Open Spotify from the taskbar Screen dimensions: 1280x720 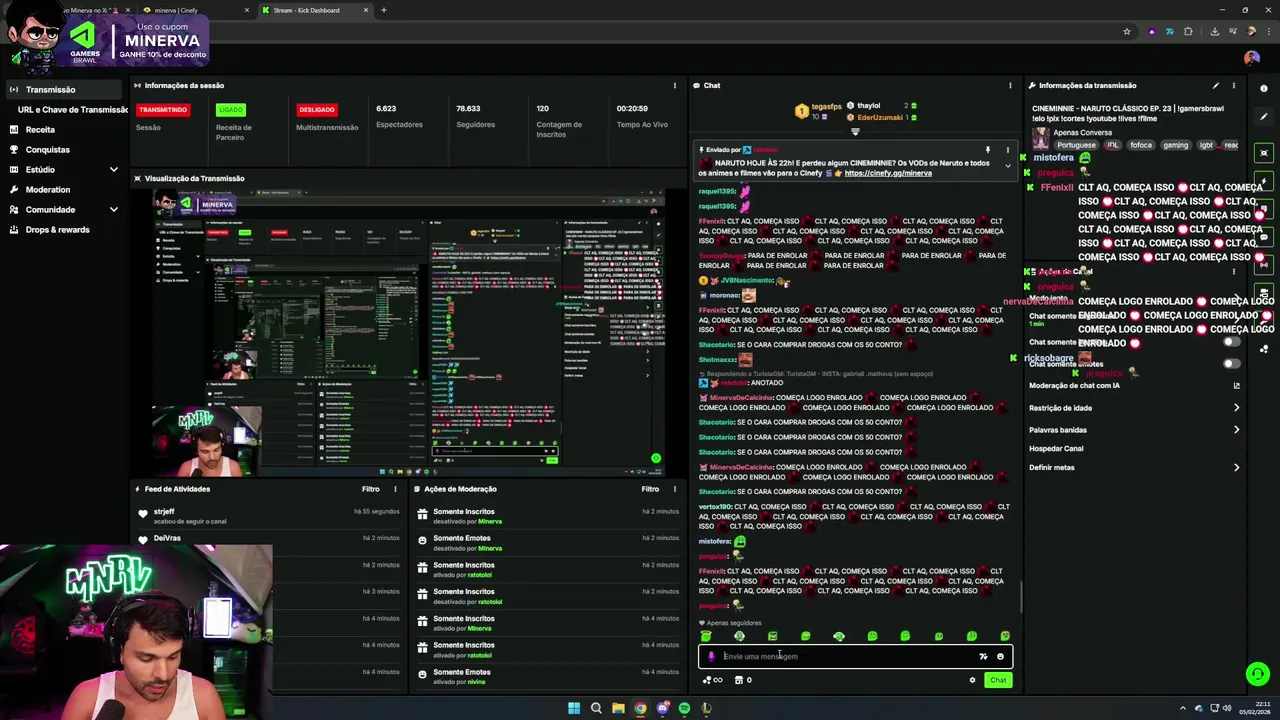tap(684, 708)
